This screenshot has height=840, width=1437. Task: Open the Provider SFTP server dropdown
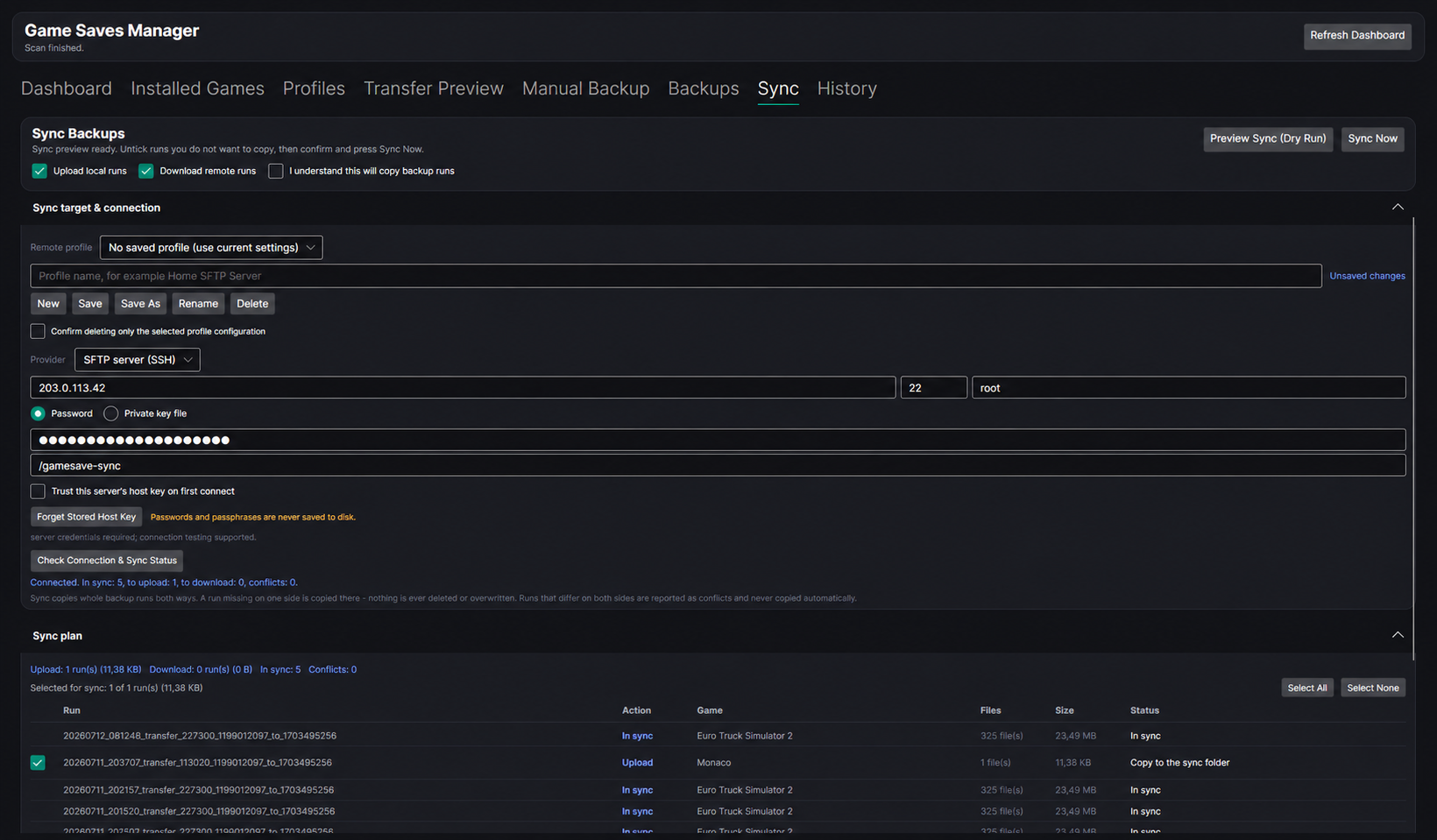[138, 360]
